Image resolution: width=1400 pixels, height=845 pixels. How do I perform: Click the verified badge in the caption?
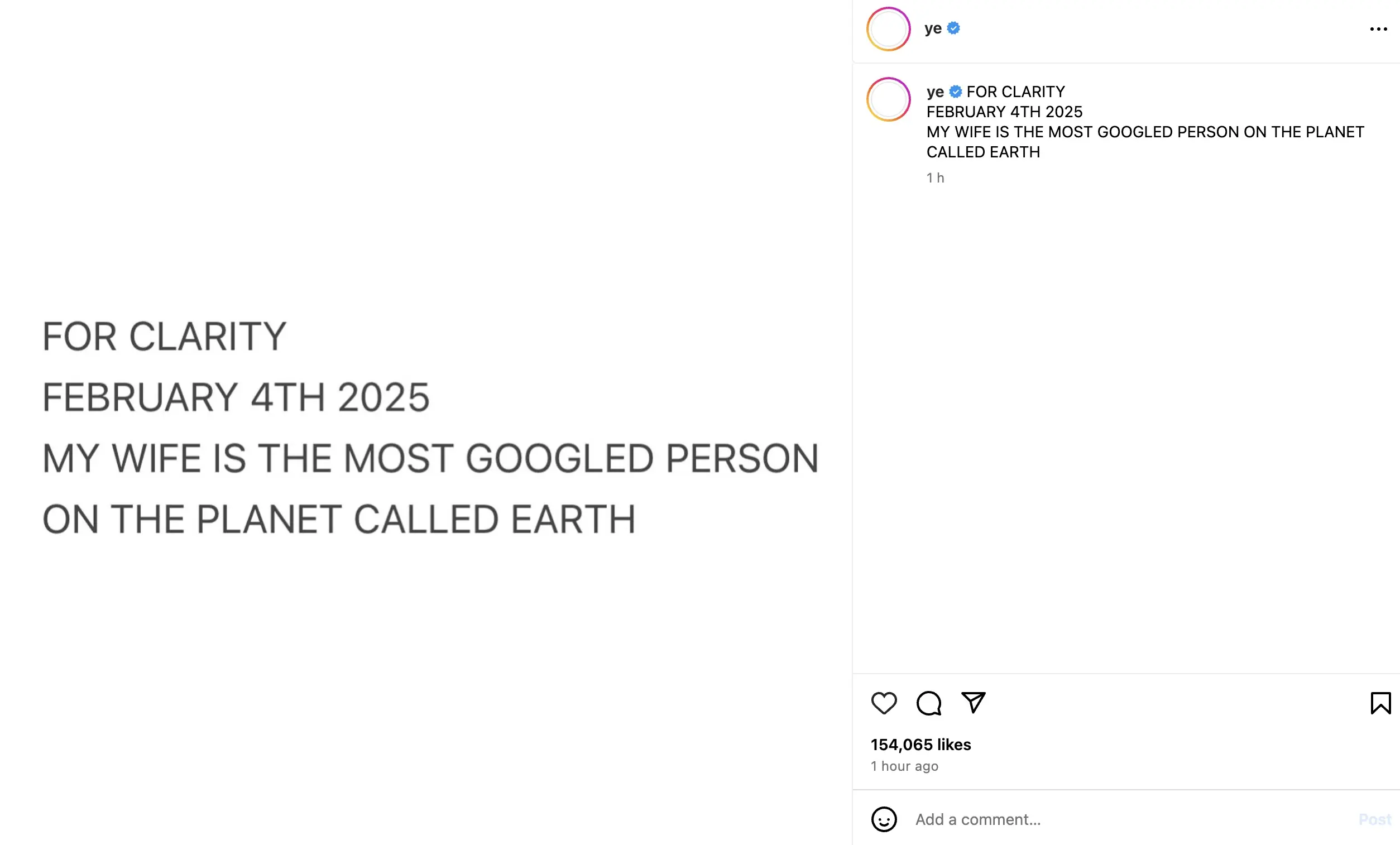(x=956, y=92)
